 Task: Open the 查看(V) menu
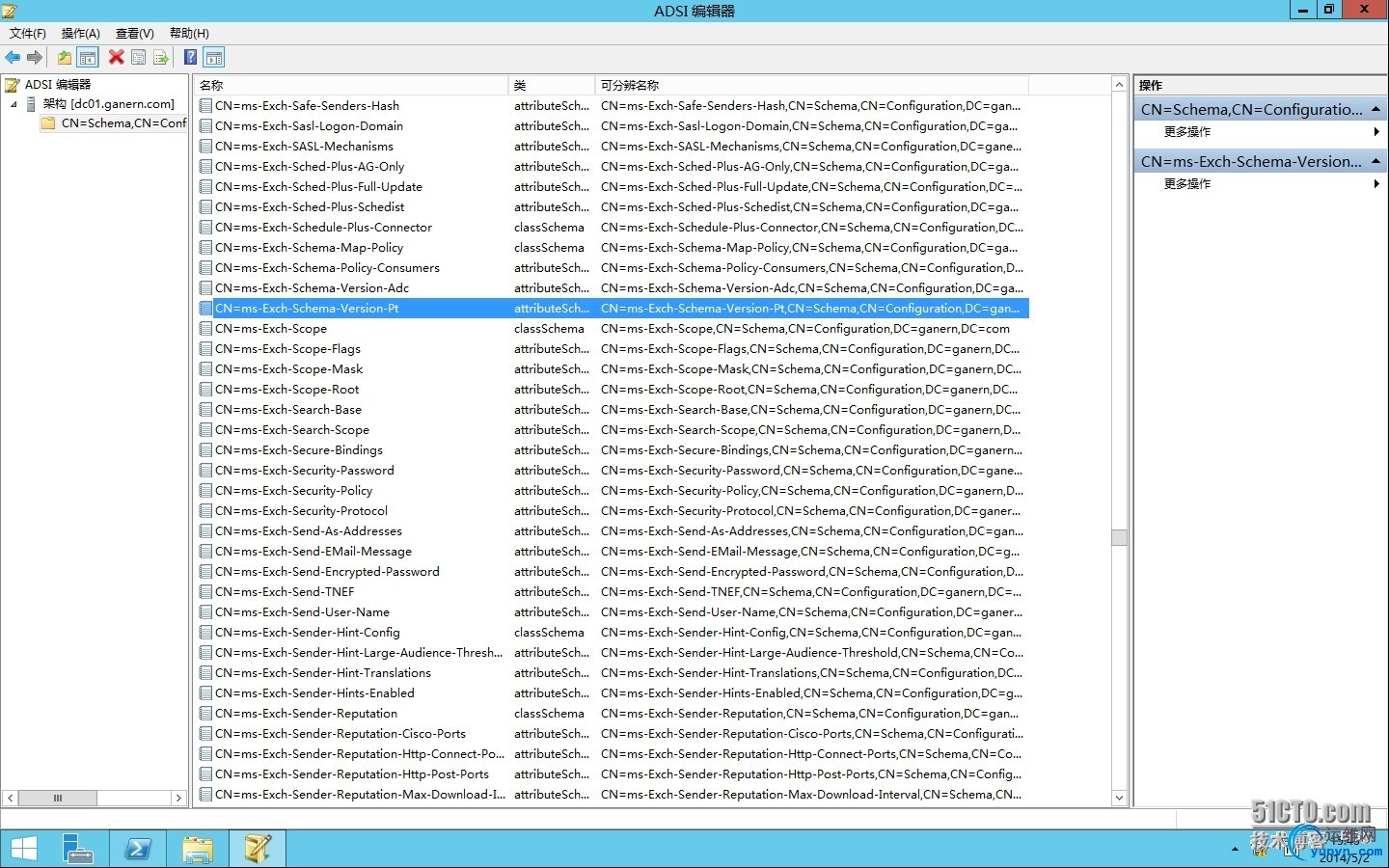(x=135, y=33)
